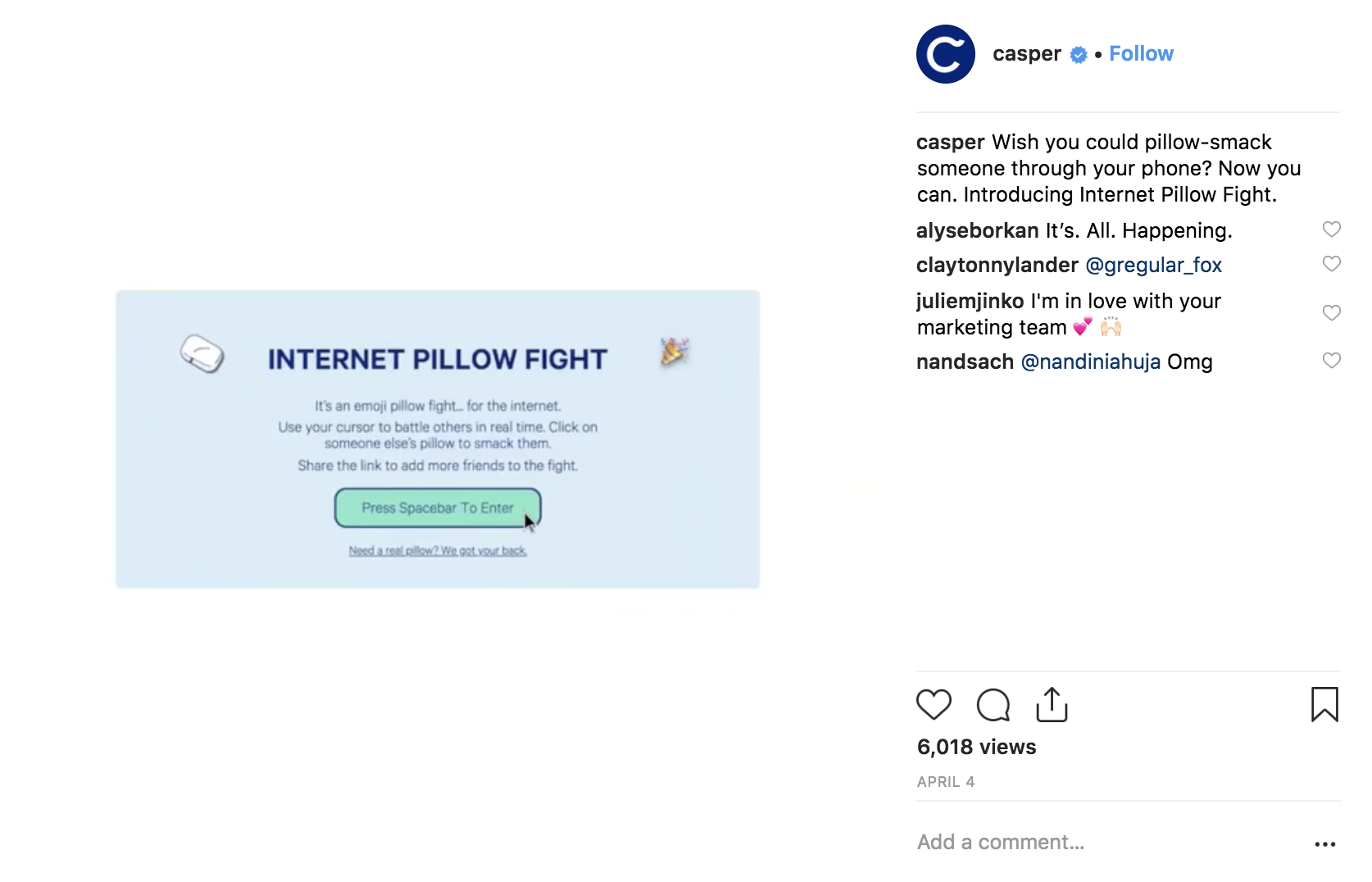The height and width of the screenshot is (882, 1372).
Task: Click the blue verified badge next to casper
Action: point(1079,54)
